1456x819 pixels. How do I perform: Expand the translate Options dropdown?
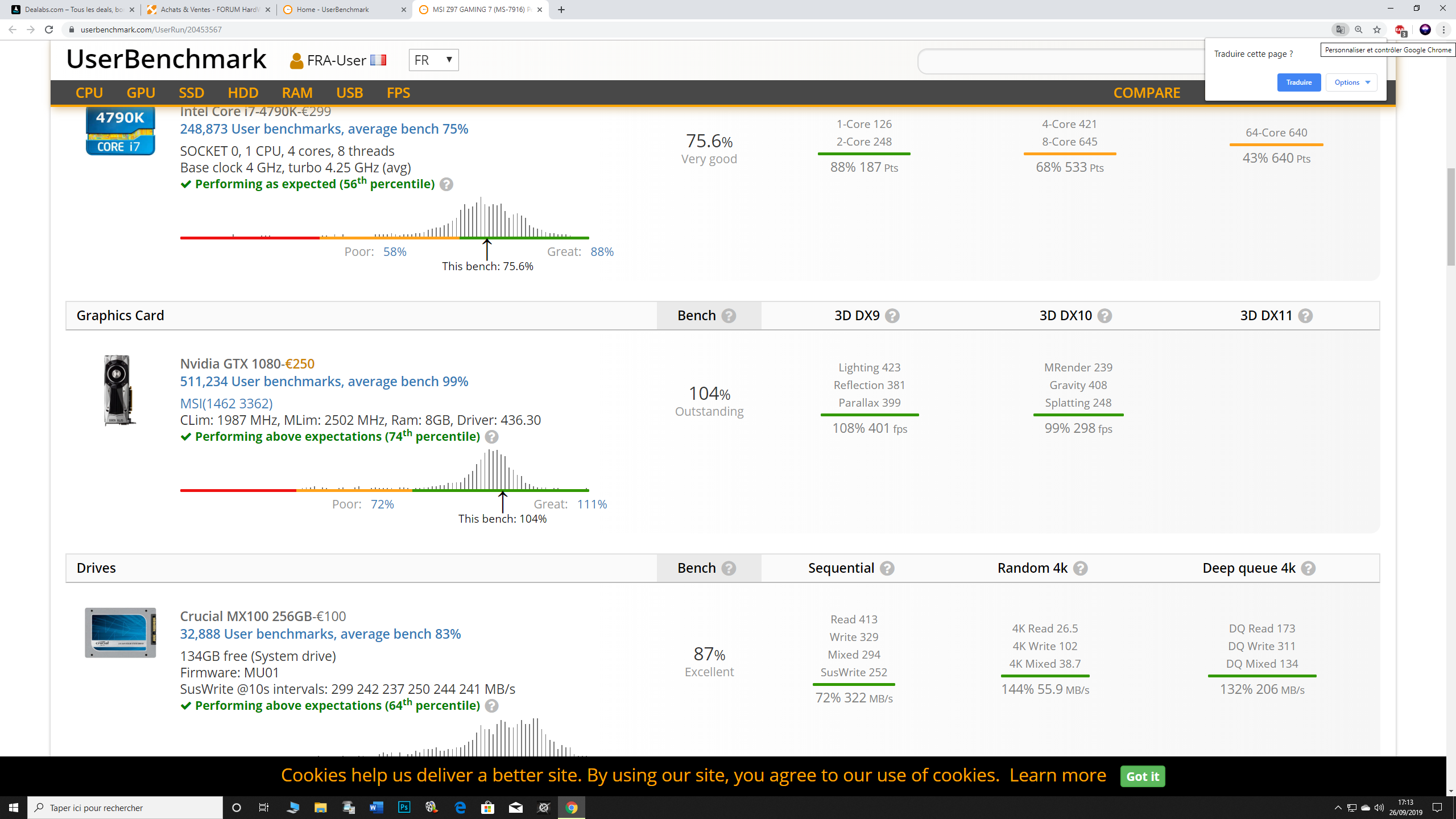(x=1351, y=82)
